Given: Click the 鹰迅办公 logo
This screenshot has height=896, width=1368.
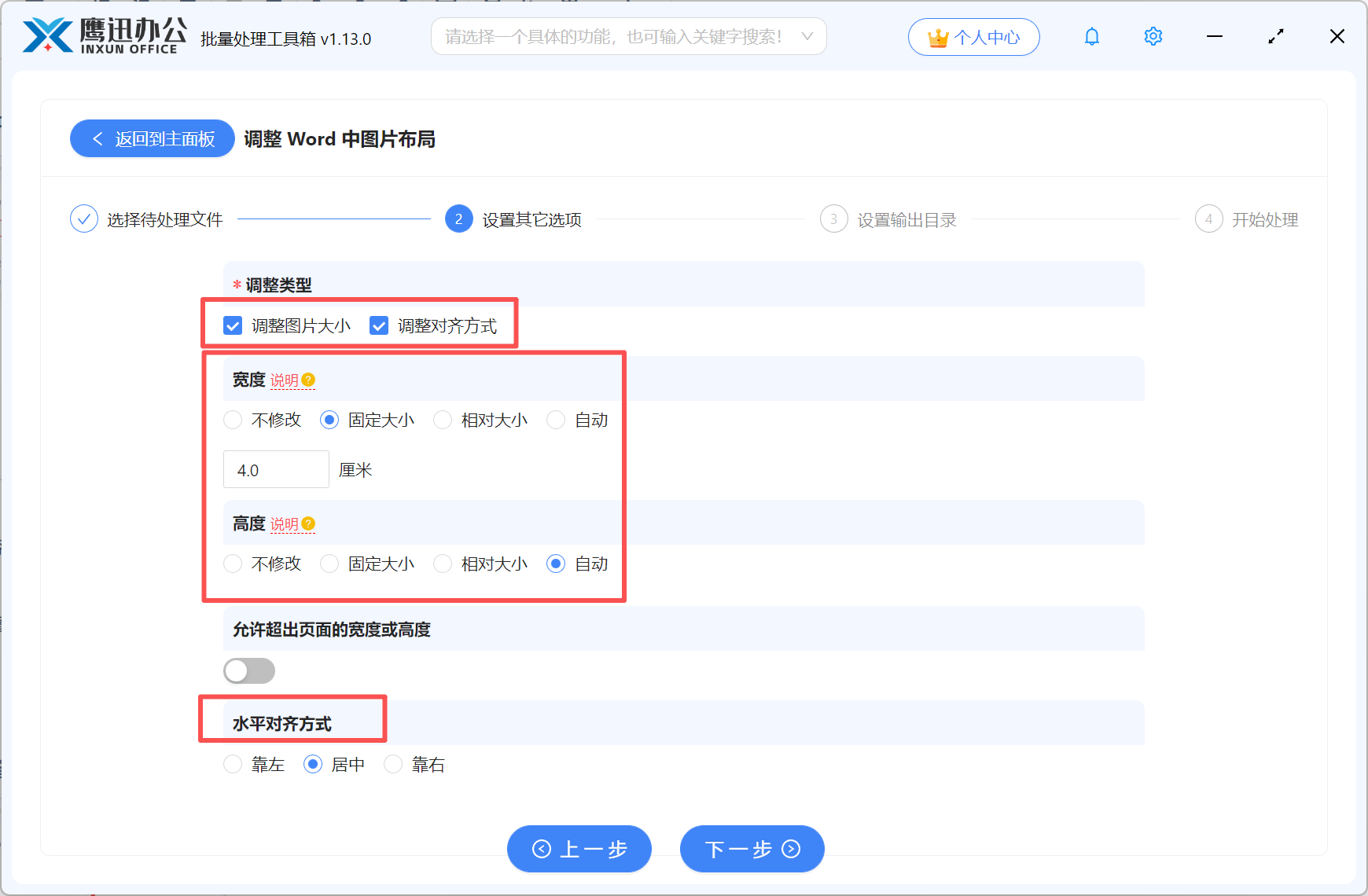Looking at the screenshot, I should (102, 35).
